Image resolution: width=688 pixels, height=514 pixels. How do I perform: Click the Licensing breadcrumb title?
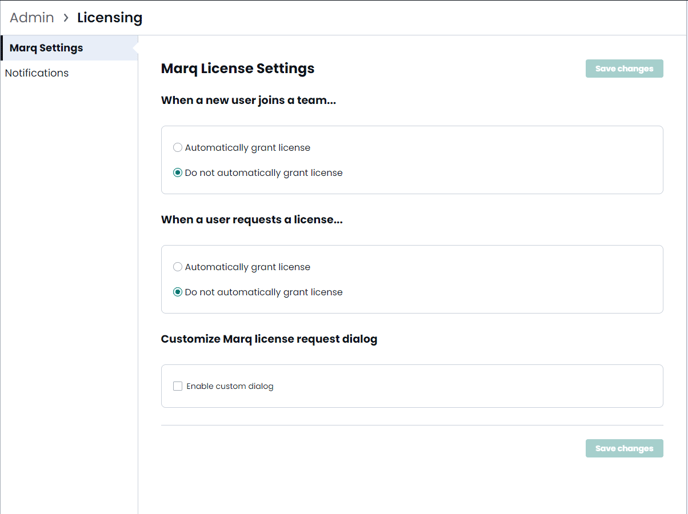tap(110, 18)
